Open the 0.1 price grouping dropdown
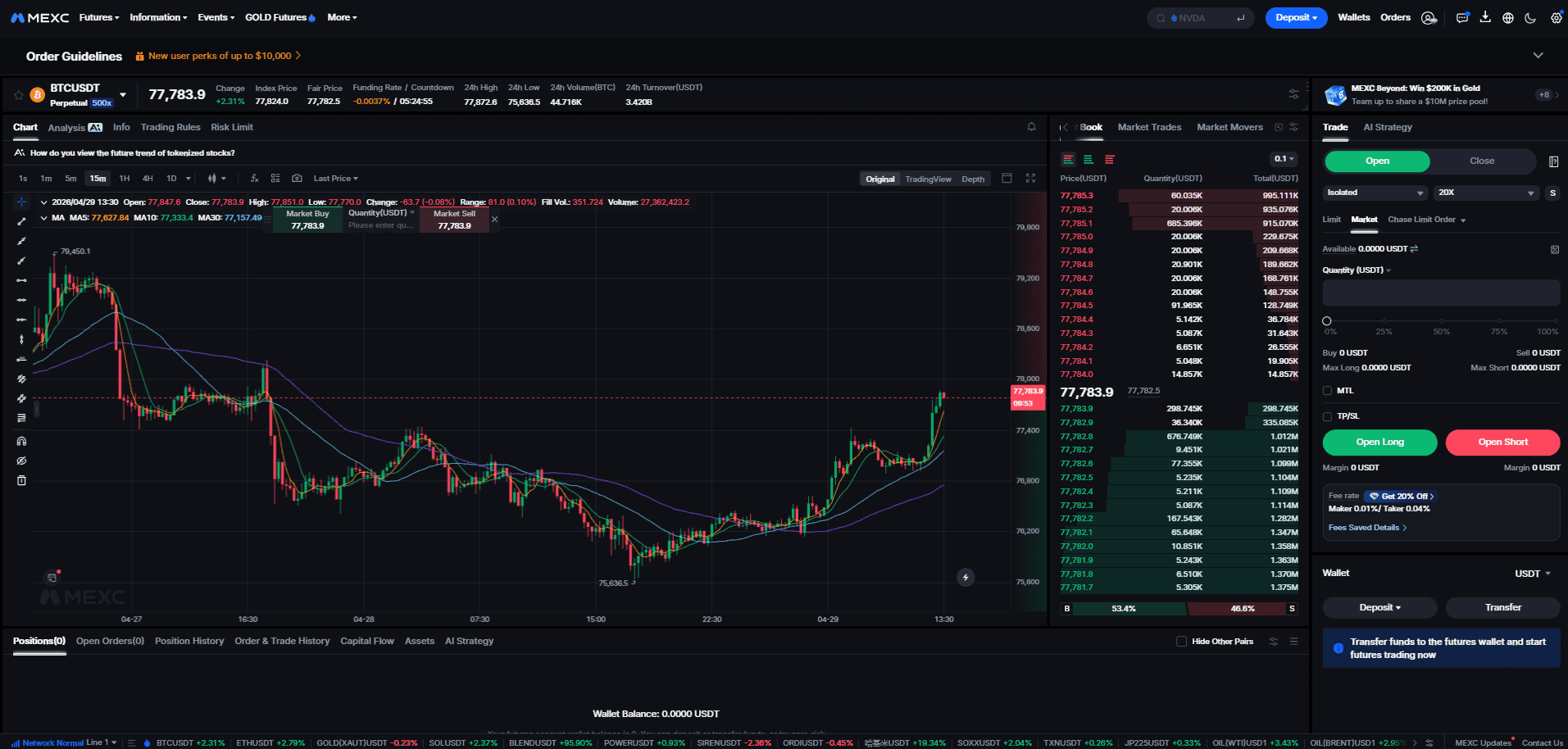 (x=1284, y=159)
